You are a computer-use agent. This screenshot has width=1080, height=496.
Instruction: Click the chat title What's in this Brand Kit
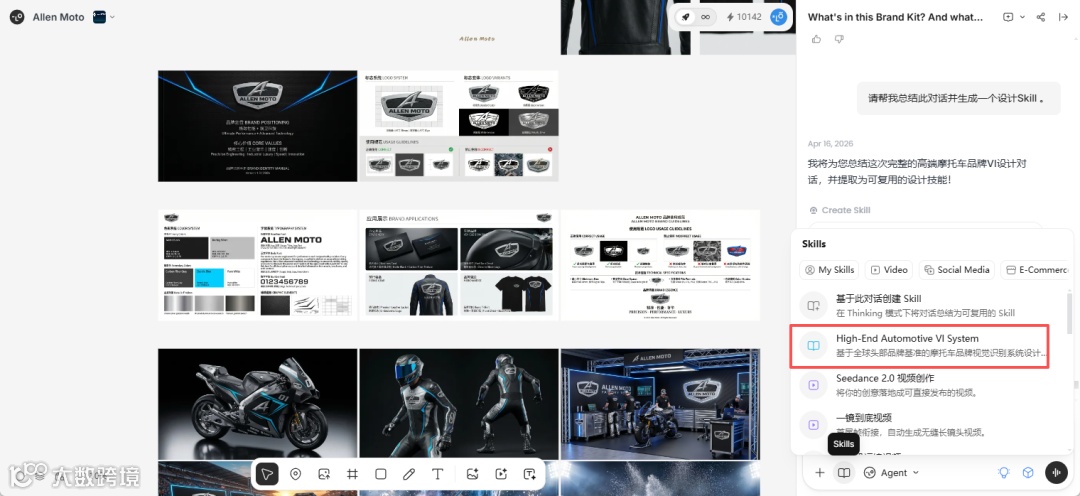click(895, 17)
